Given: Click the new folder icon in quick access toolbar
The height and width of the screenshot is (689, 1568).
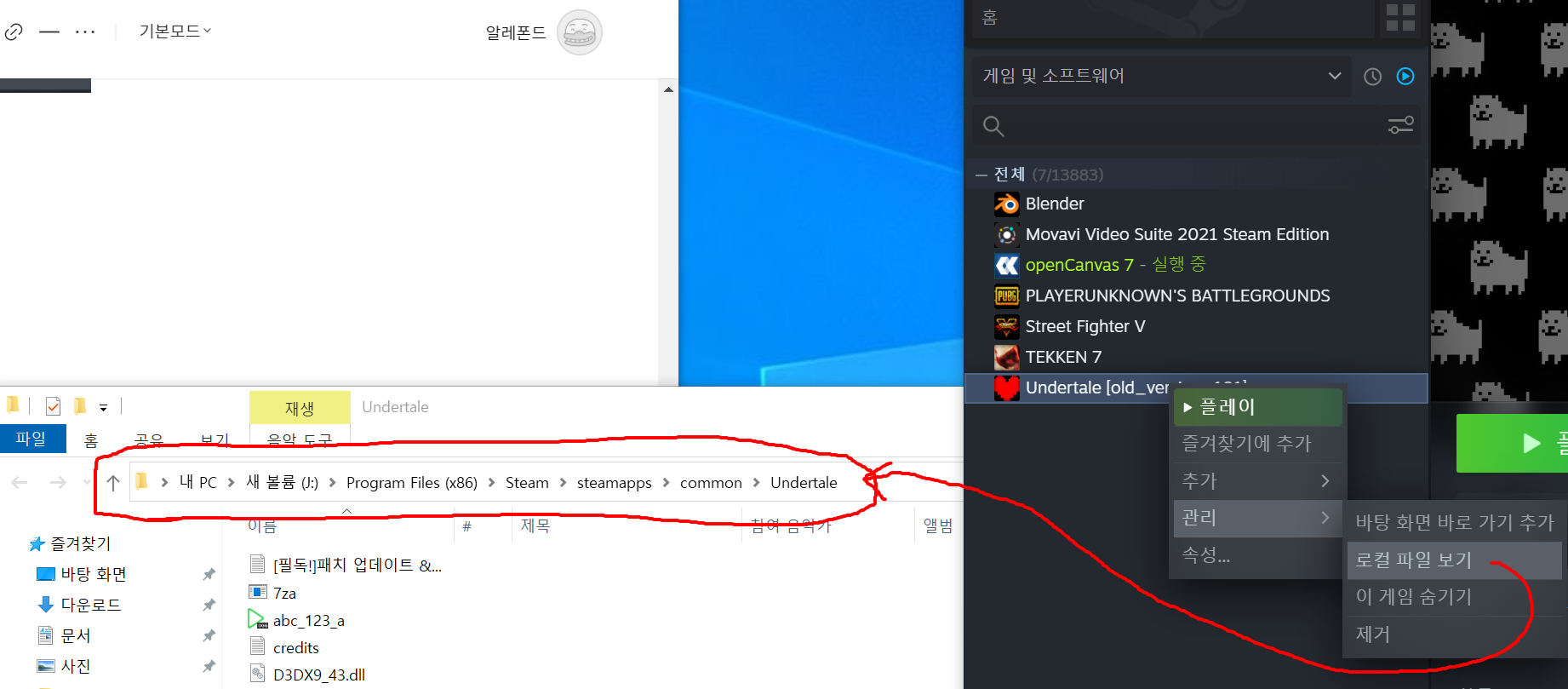Looking at the screenshot, I should [80, 406].
